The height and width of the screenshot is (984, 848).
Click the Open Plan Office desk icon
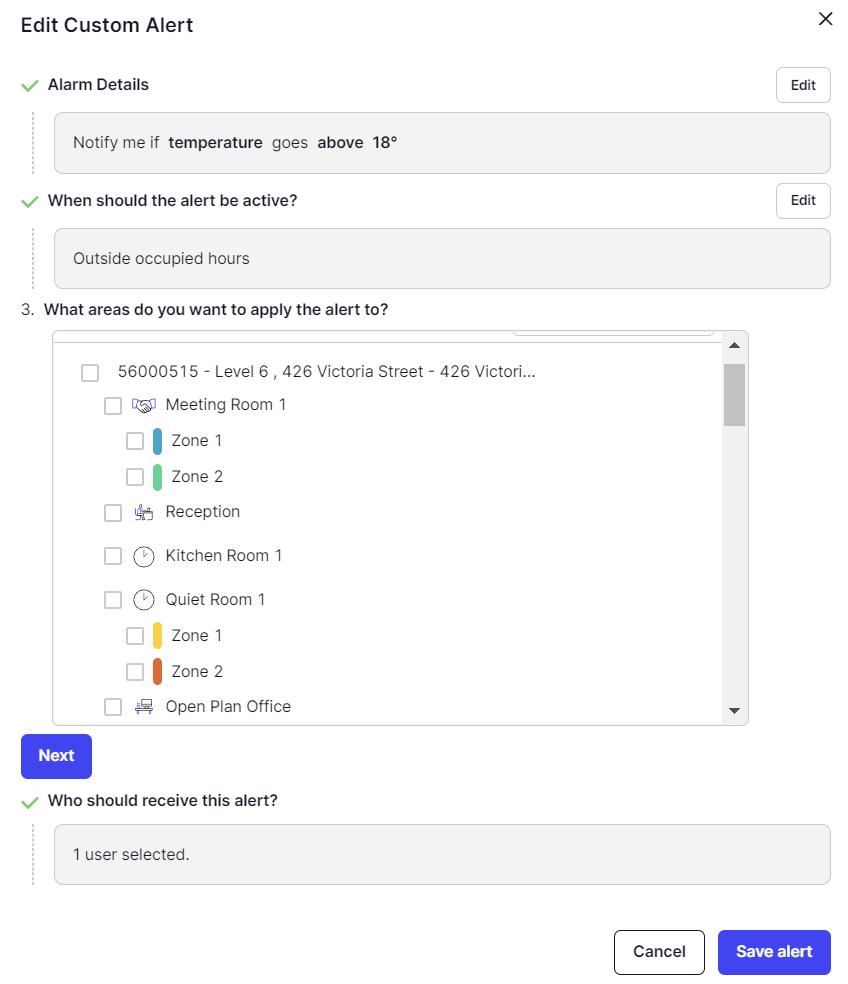click(x=144, y=707)
